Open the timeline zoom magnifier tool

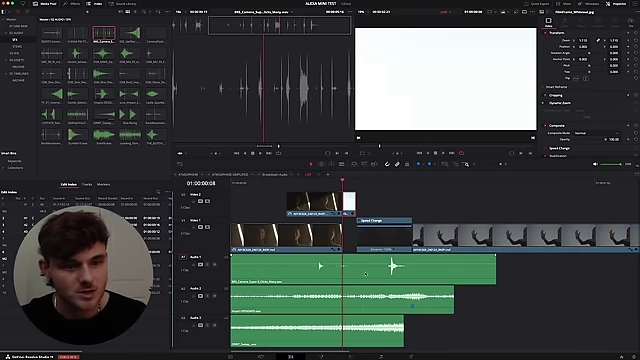(467, 164)
